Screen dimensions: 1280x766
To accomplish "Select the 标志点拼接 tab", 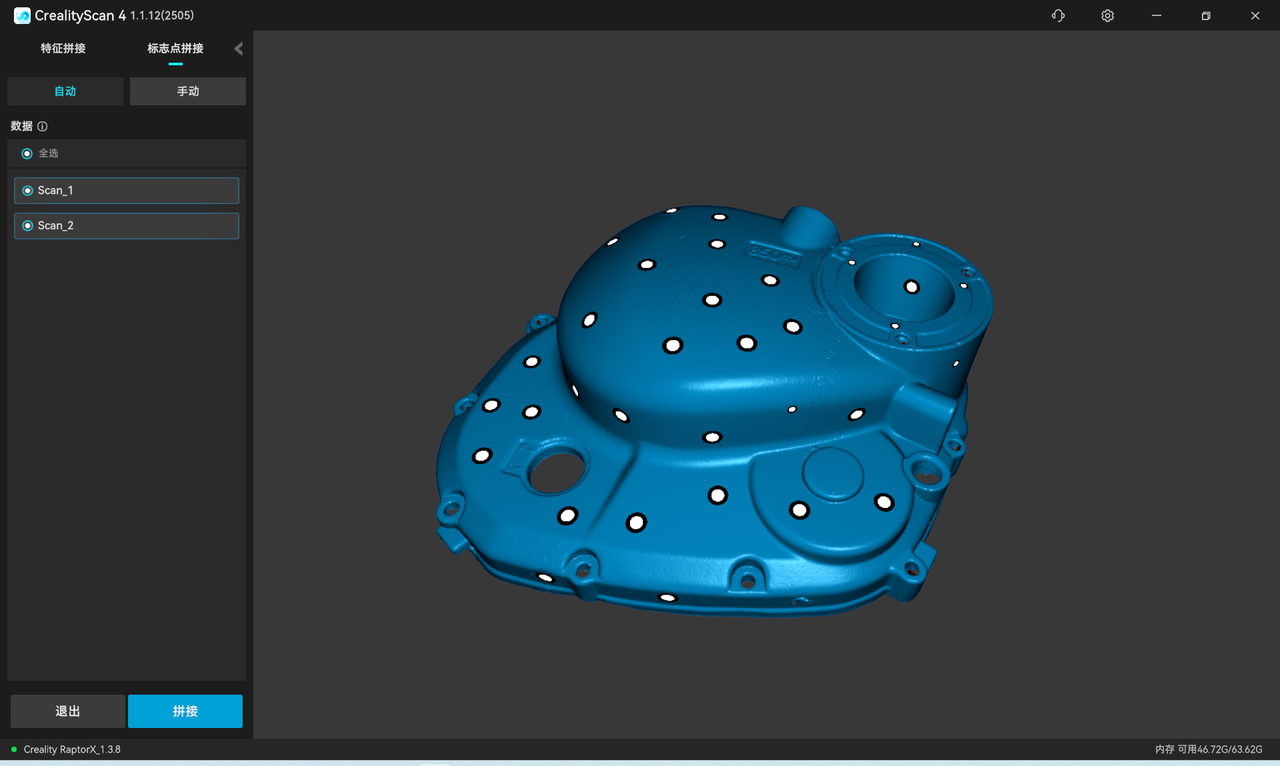I will pos(175,49).
